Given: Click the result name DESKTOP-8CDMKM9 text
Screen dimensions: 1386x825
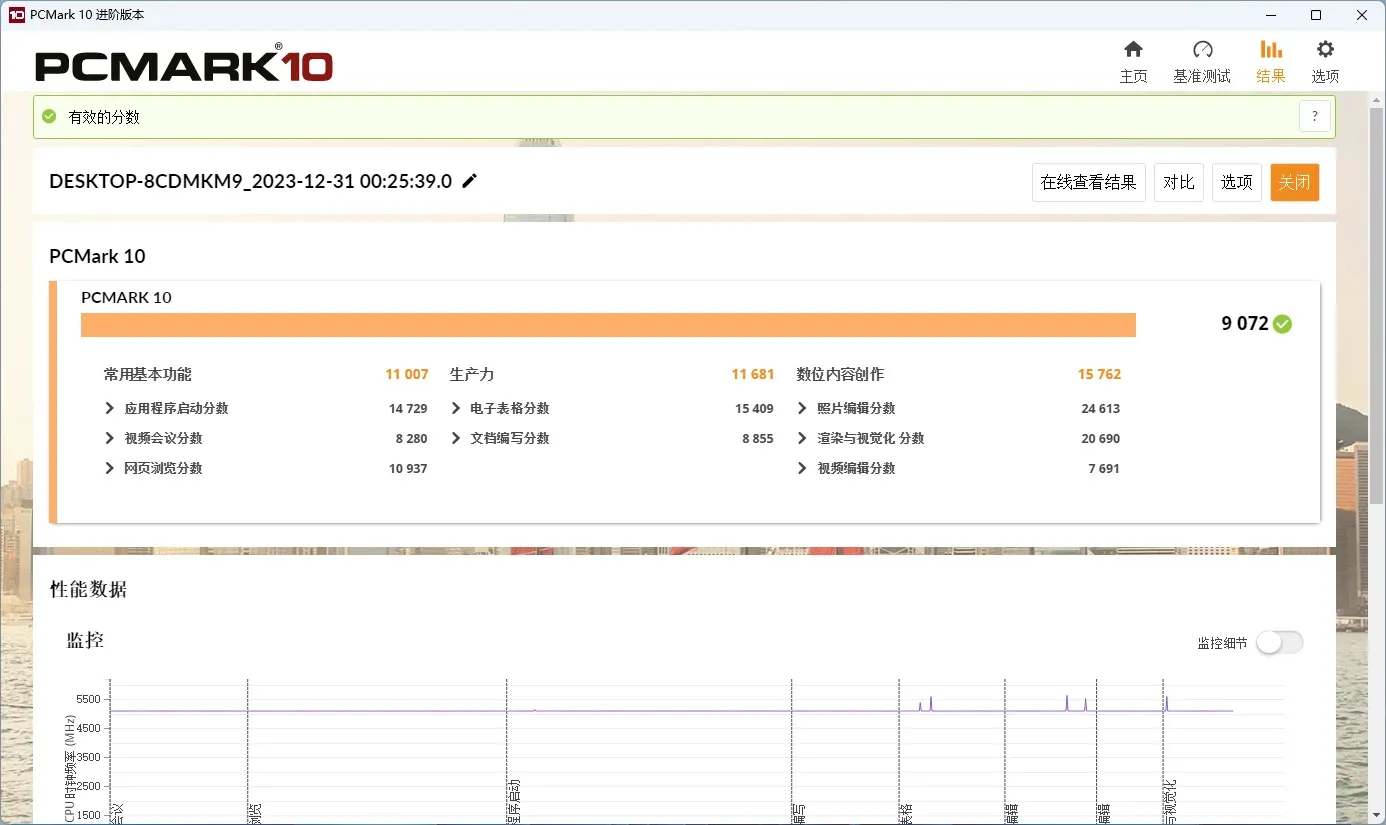Looking at the screenshot, I should click(251, 181).
